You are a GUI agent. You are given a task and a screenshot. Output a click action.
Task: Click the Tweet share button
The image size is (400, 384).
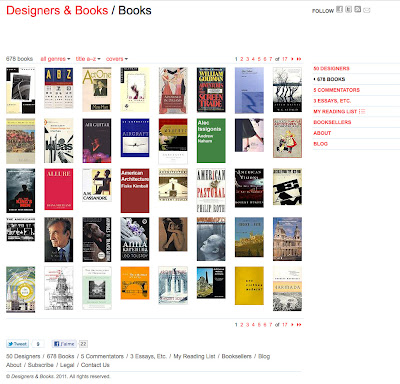click(17, 344)
